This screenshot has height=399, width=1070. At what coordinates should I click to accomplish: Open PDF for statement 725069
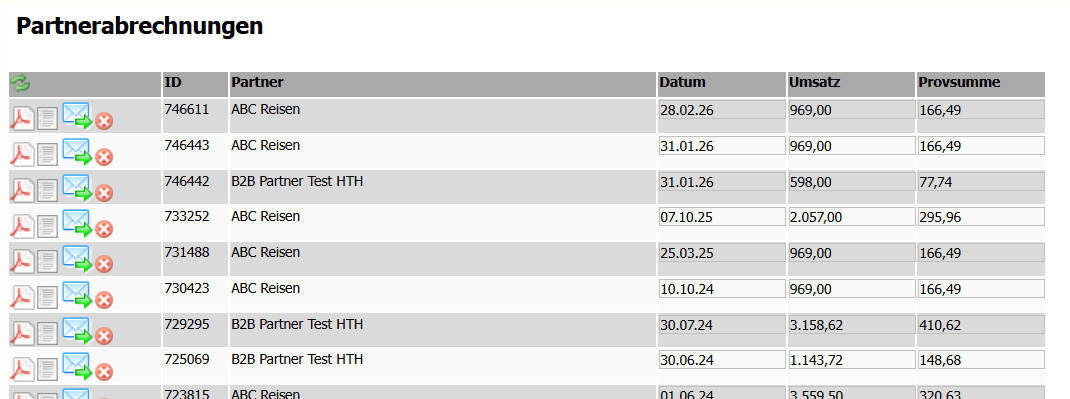[x=22, y=368]
